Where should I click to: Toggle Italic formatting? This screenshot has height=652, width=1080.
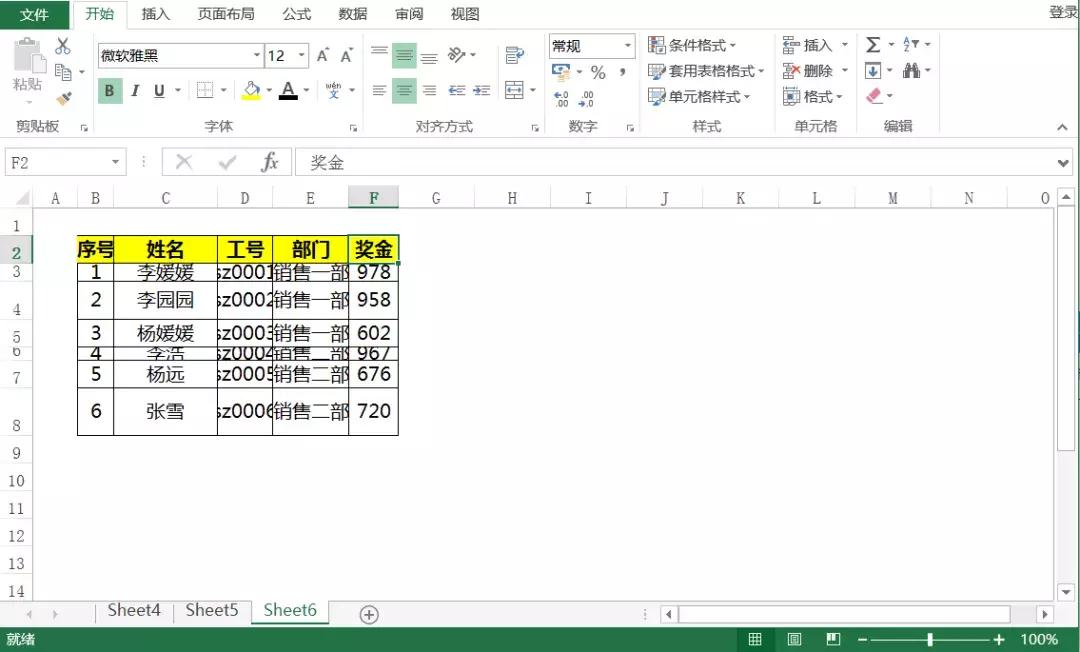pyautogui.click(x=135, y=90)
